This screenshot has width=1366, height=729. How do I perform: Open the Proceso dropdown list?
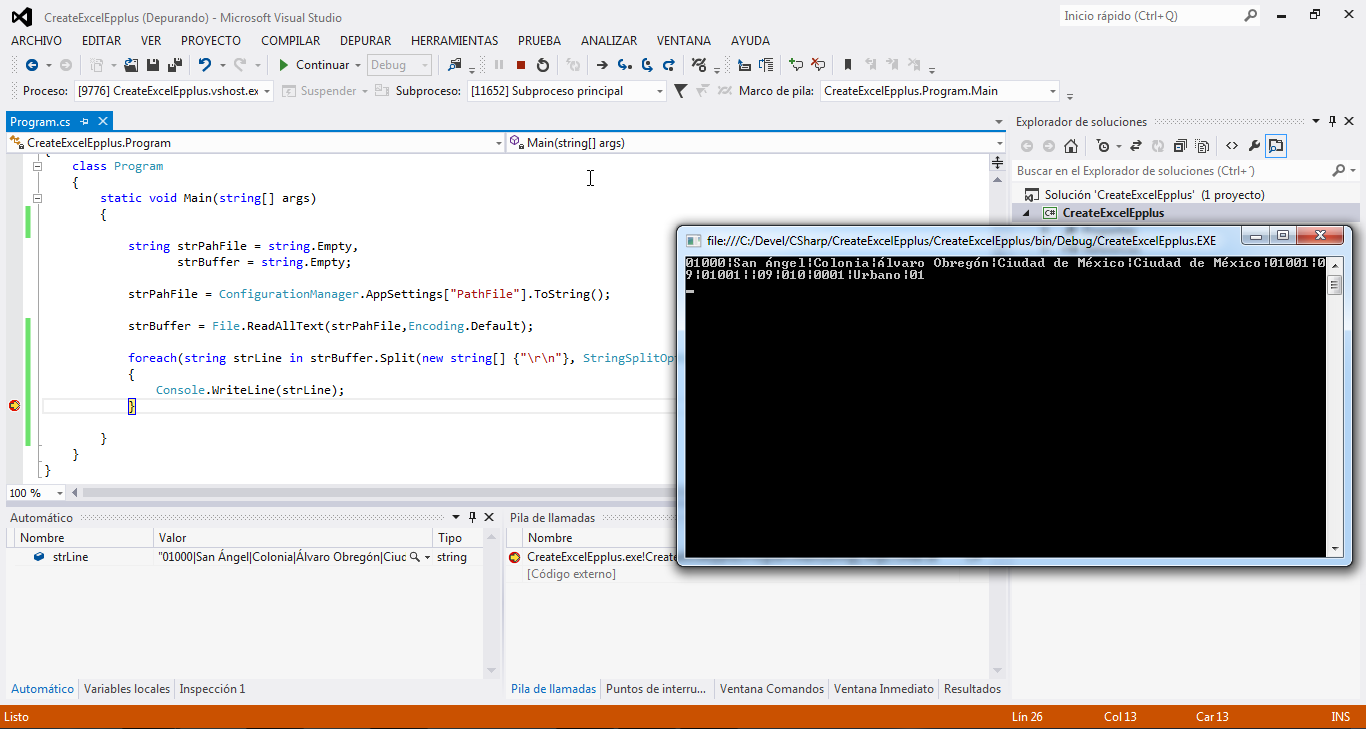[x=266, y=91]
